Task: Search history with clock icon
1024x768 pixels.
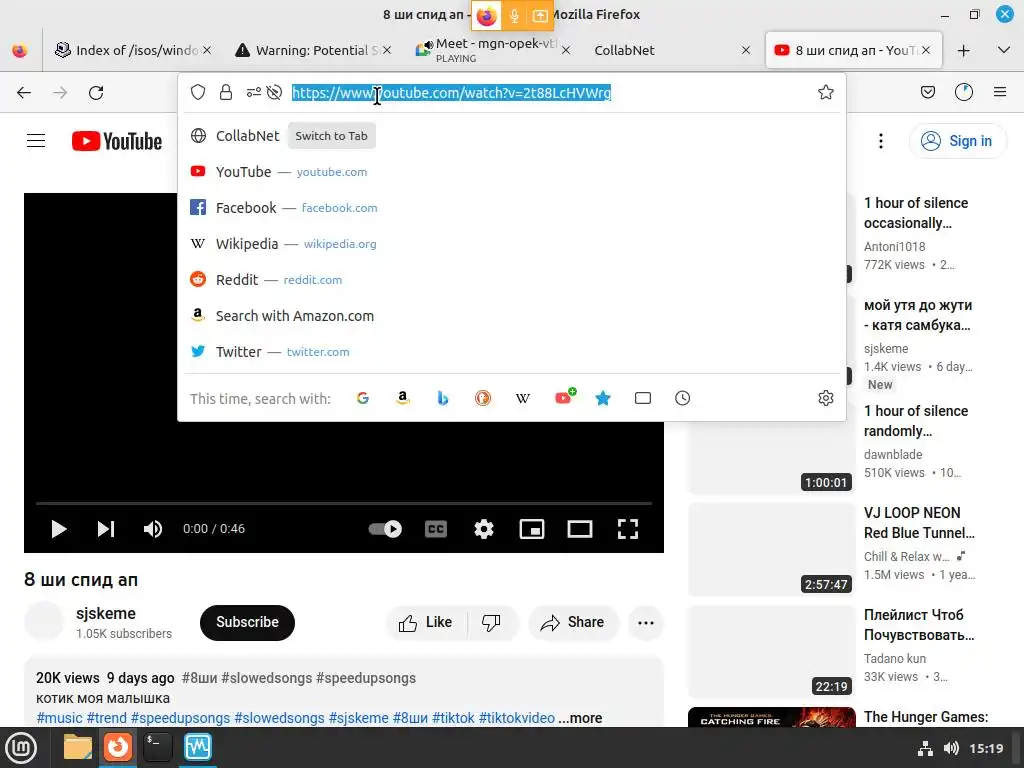Action: pos(682,398)
